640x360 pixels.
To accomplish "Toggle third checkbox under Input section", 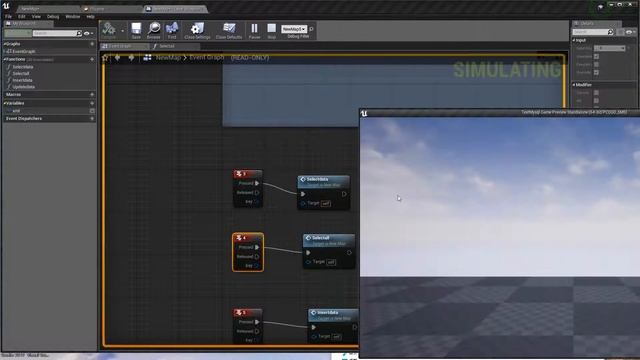I will coord(596,73).
